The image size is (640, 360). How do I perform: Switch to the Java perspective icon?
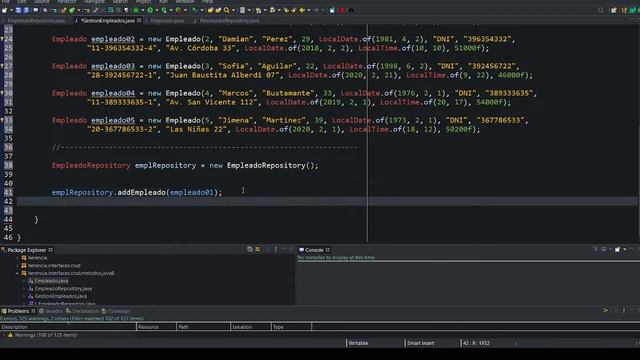pos(624,10)
